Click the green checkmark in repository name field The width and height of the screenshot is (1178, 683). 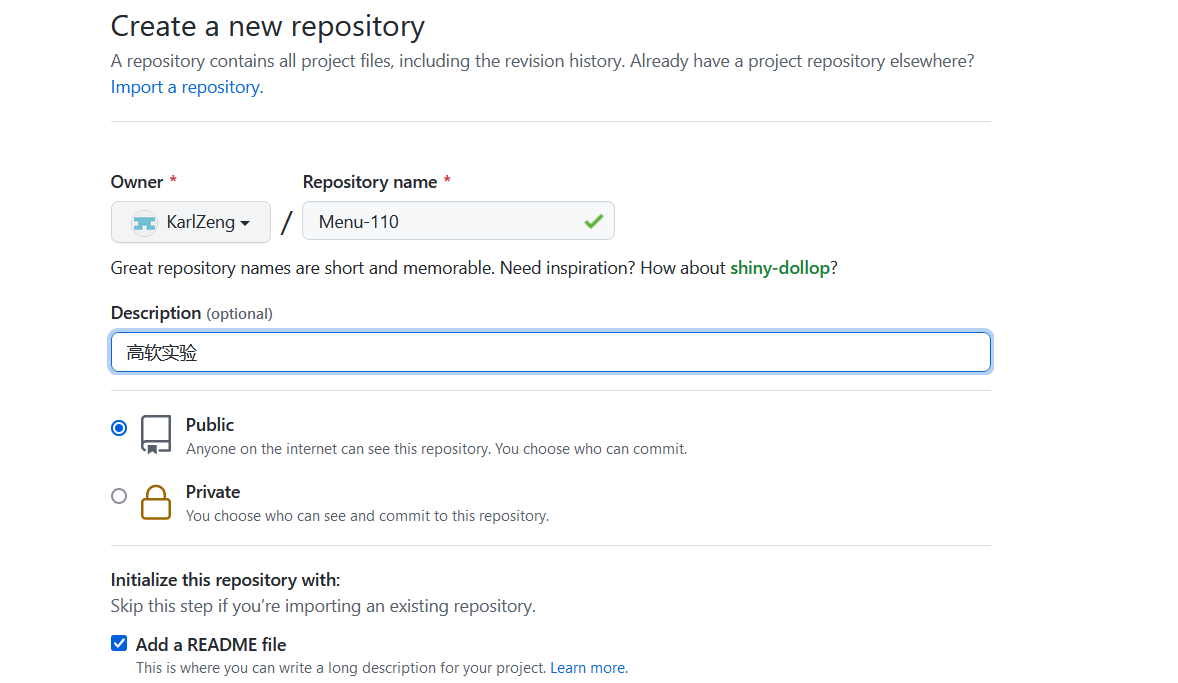click(x=594, y=221)
